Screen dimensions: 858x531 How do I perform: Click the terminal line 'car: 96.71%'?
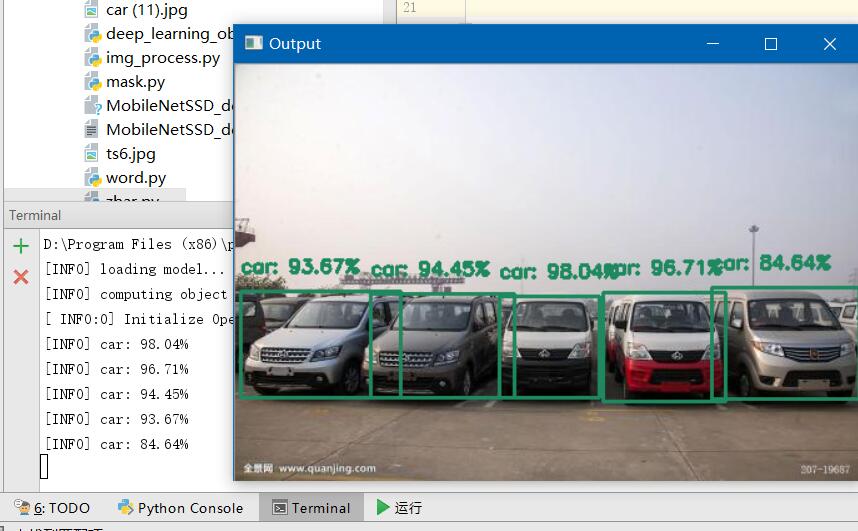(x=117, y=370)
